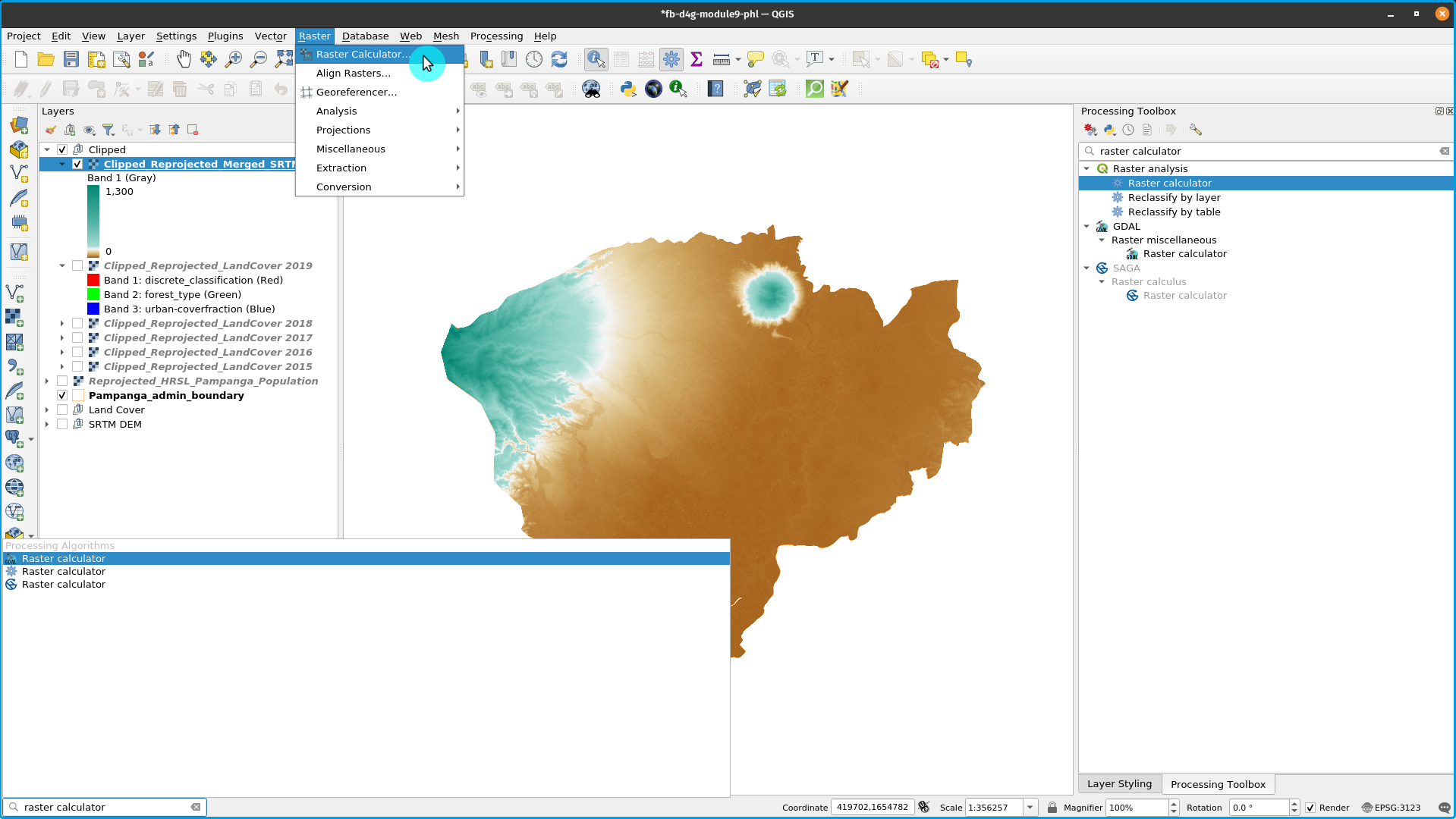The height and width of the screenshot is (819, 1456).
Task: Clear the raster calculator search field
Action: tap(1445, 151)
